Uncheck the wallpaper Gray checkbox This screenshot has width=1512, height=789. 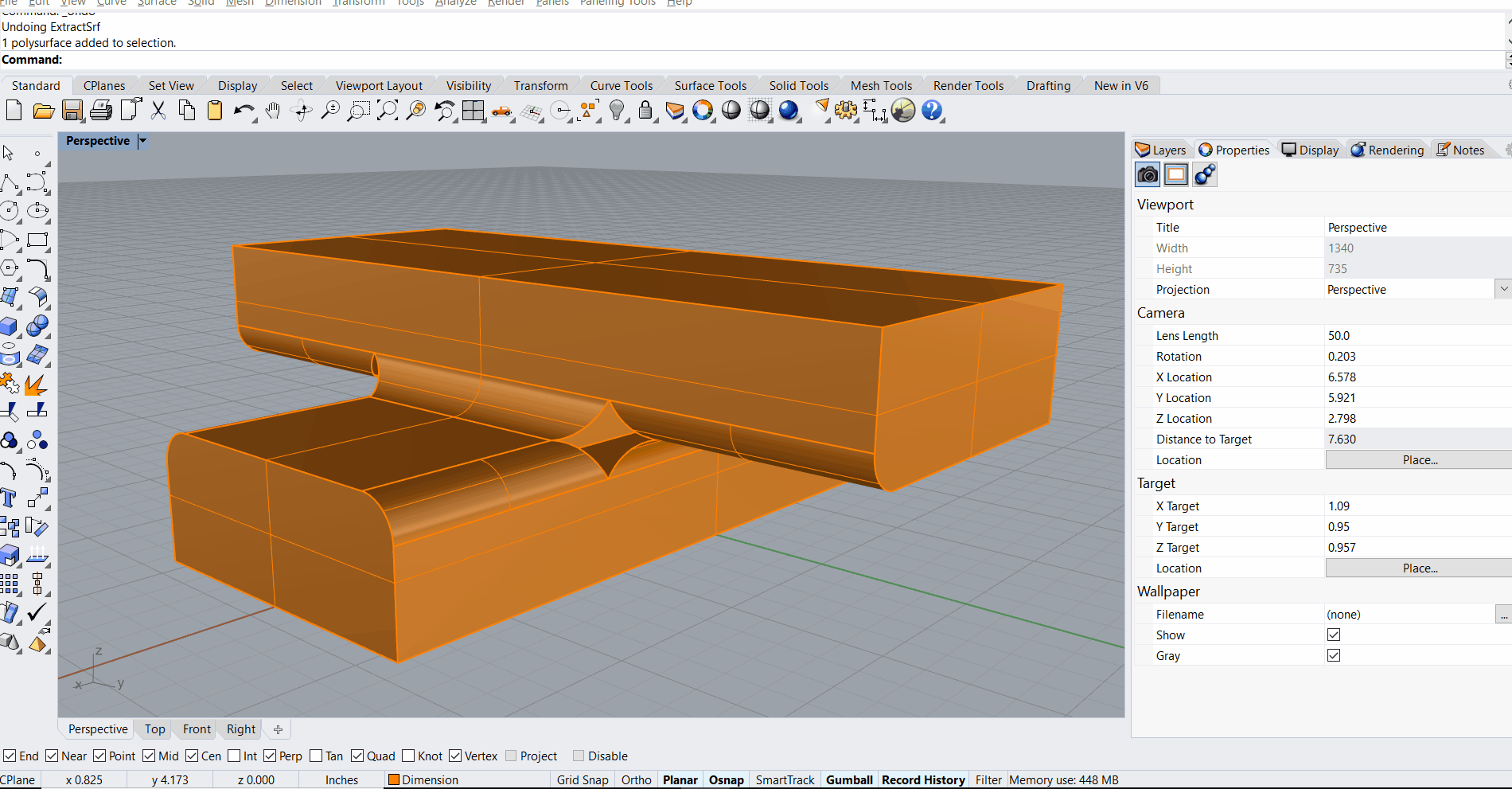[1334, 655]
